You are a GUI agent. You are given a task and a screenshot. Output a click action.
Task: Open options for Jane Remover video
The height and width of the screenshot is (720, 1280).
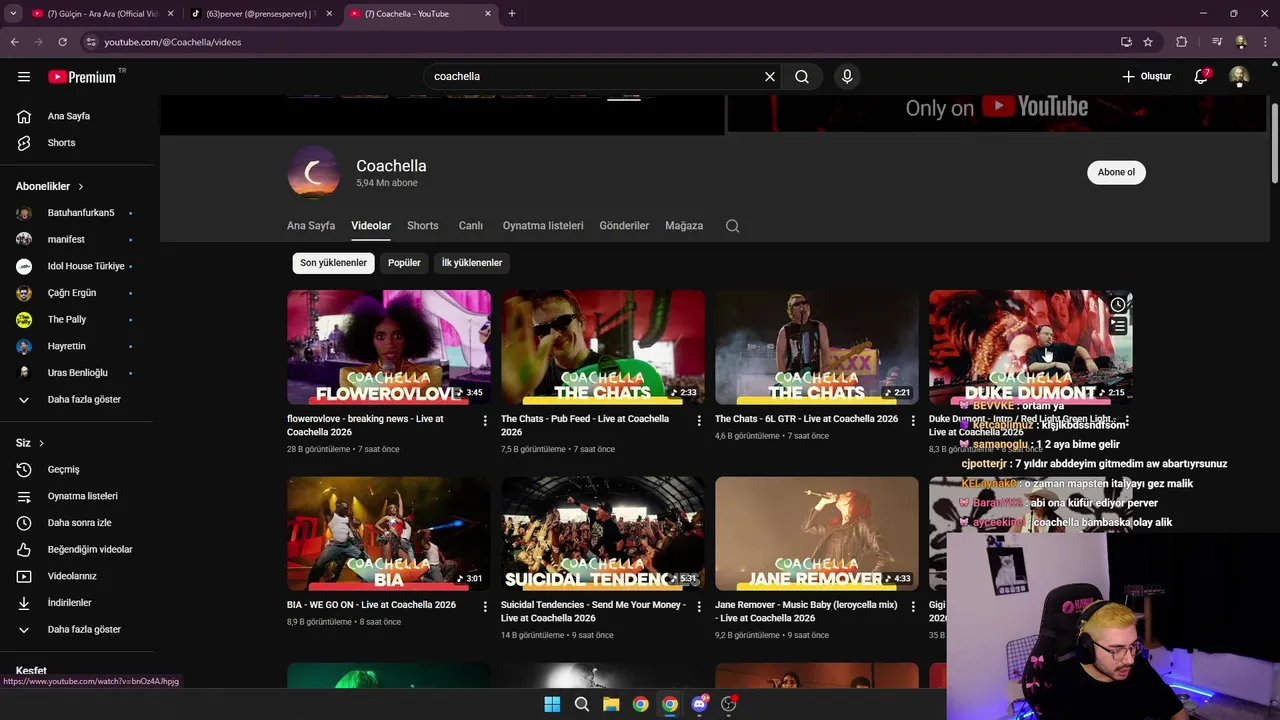pos(913,607)
